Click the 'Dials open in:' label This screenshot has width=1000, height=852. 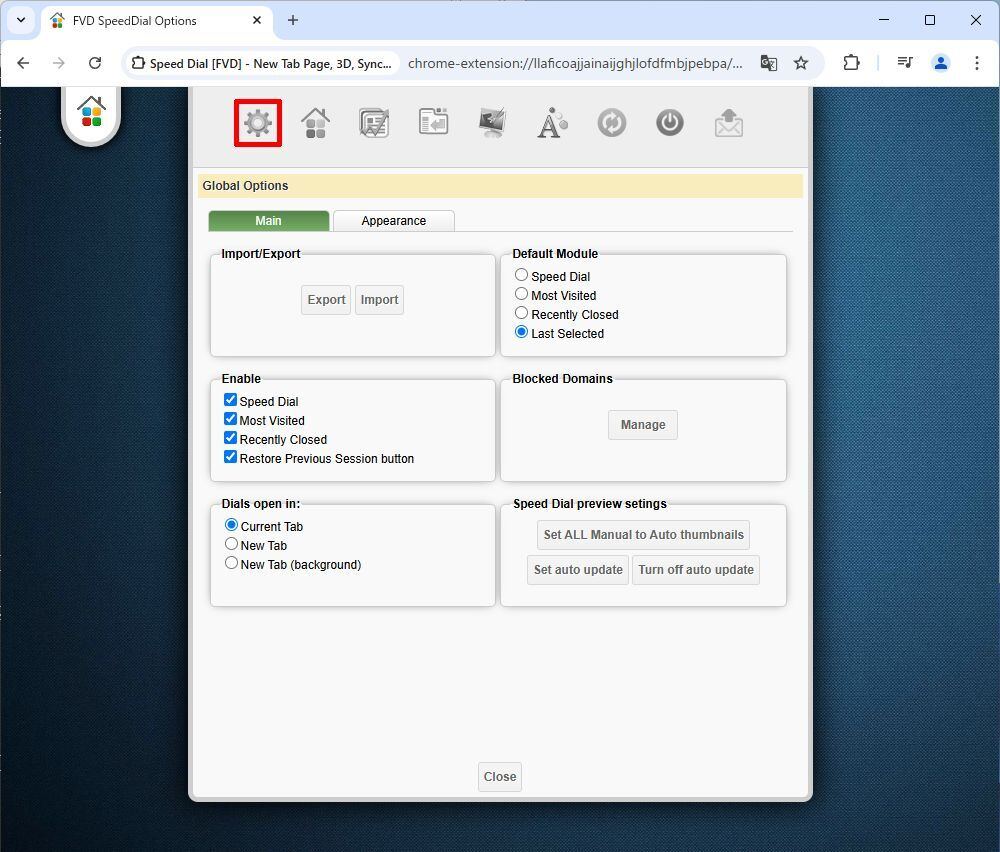pos(261,504)
